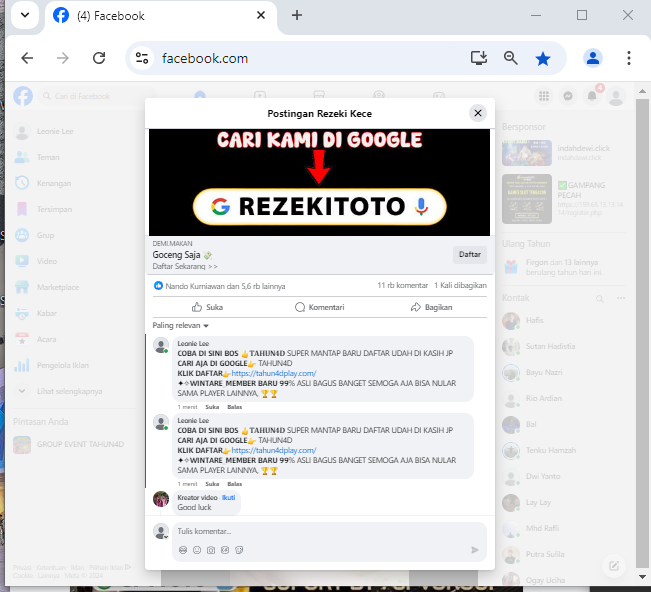Open the 11 rb komentar count
This screenshot has height=592, width=651.
click(402, 286)
